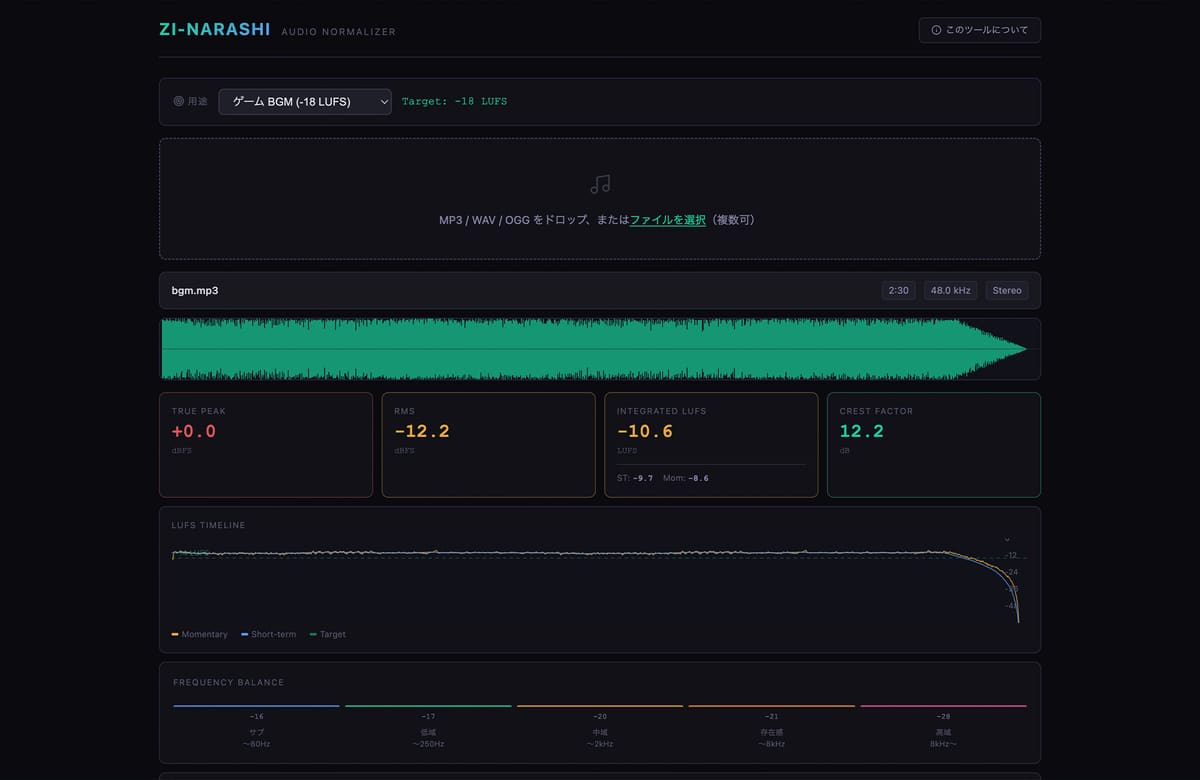Click the True Peak value +0.0
The width and height of the screenshot is (1200, 780).
194,432
